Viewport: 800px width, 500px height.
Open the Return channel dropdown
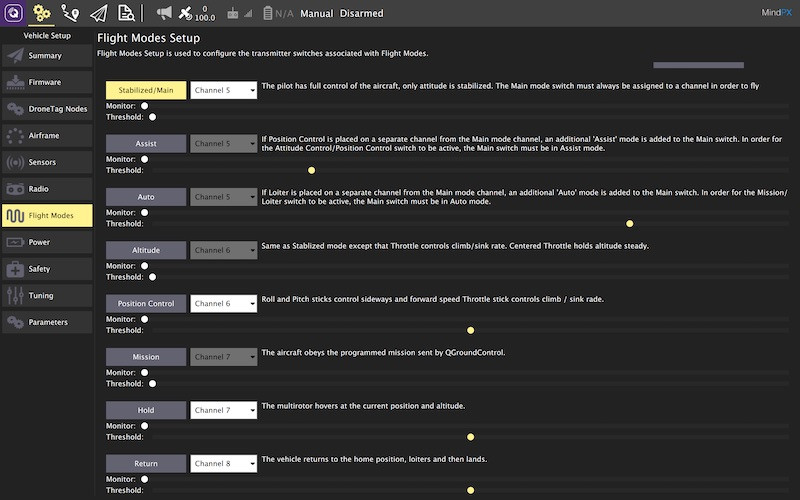224,463
